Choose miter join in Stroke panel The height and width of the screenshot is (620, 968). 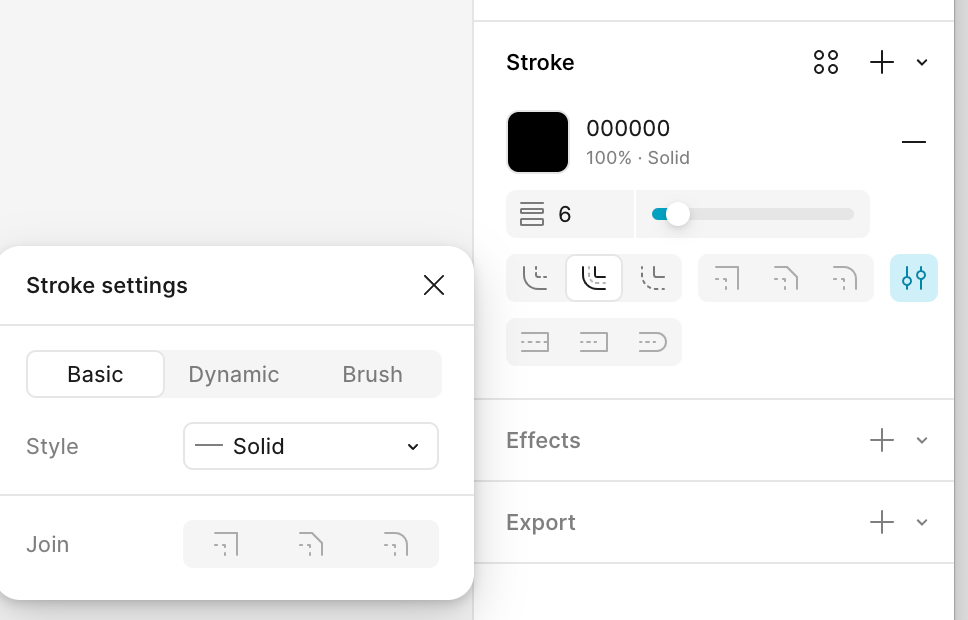click(727, 278)
